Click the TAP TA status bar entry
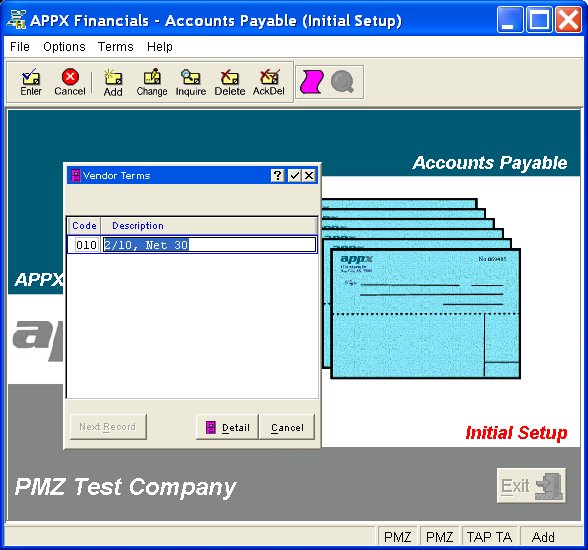This screenshot has height=550, width=588. tap(489, 537)
